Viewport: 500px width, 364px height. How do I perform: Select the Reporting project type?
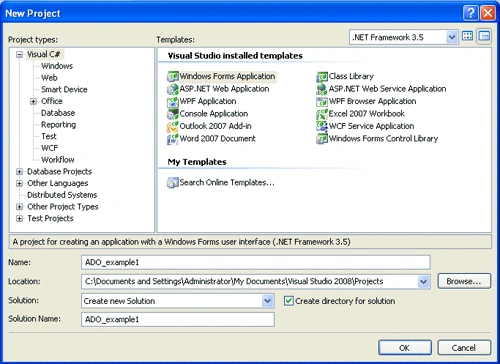[x=59, y=125]
